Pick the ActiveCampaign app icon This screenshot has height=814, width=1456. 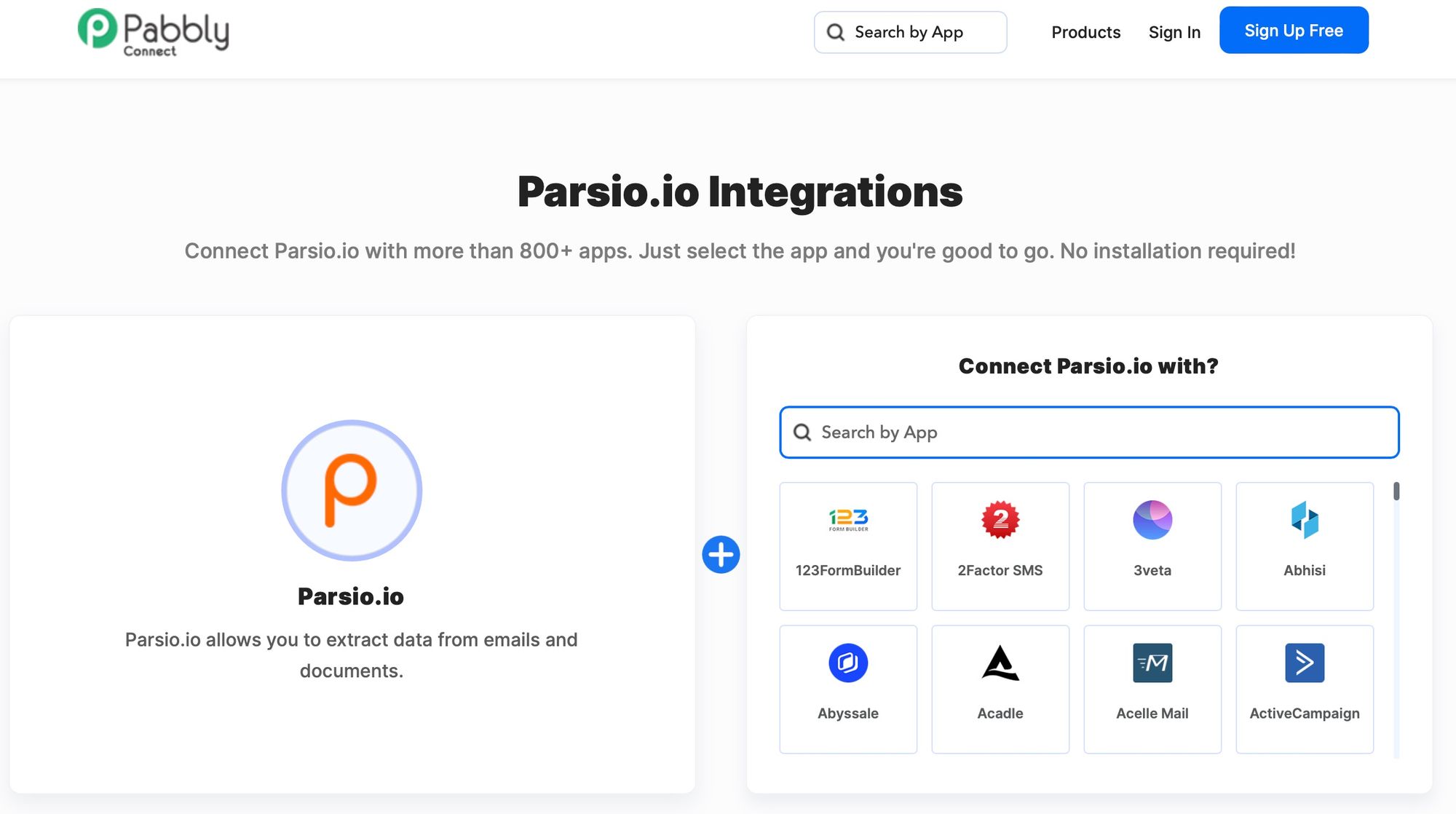pyautogui.click(x=1305, y=663)
